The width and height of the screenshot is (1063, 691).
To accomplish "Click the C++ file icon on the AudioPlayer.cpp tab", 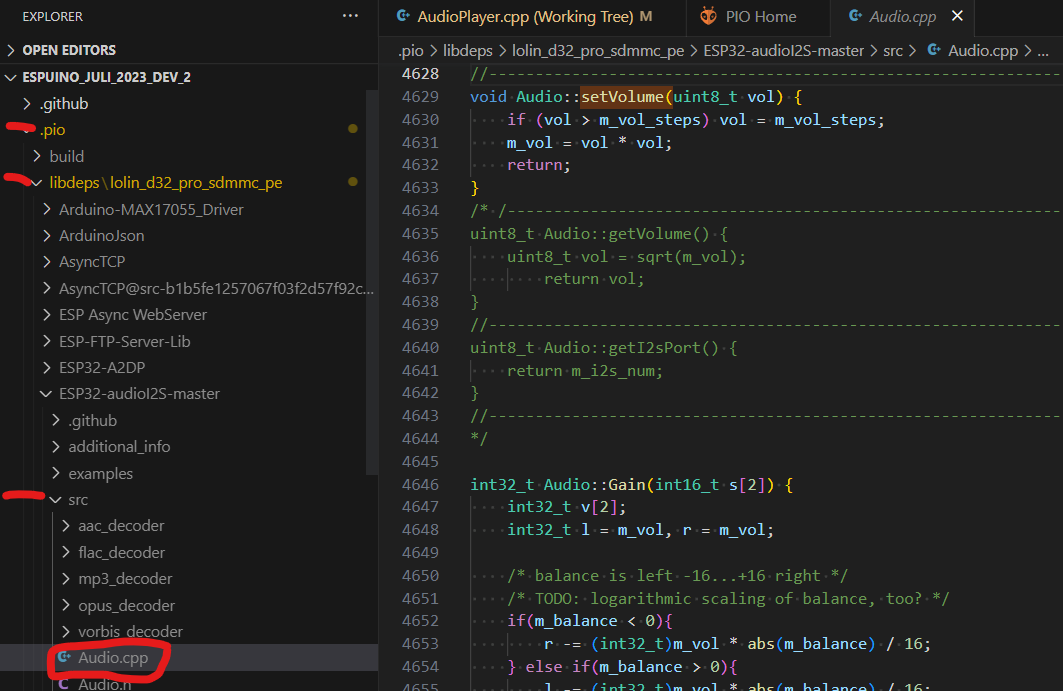I will coord(403,16).
